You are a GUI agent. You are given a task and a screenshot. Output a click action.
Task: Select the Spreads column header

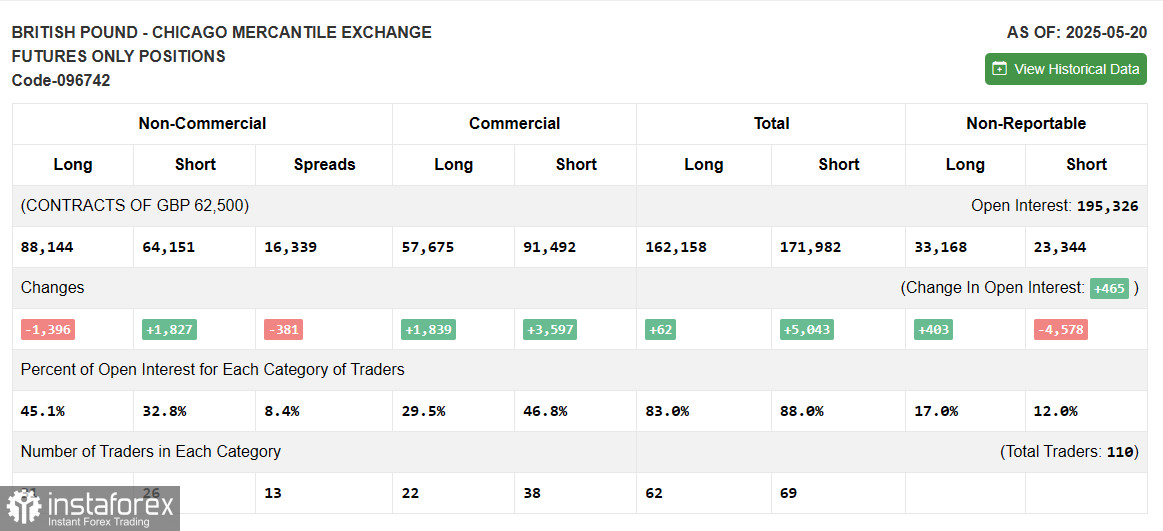click(x=324, y=165)
